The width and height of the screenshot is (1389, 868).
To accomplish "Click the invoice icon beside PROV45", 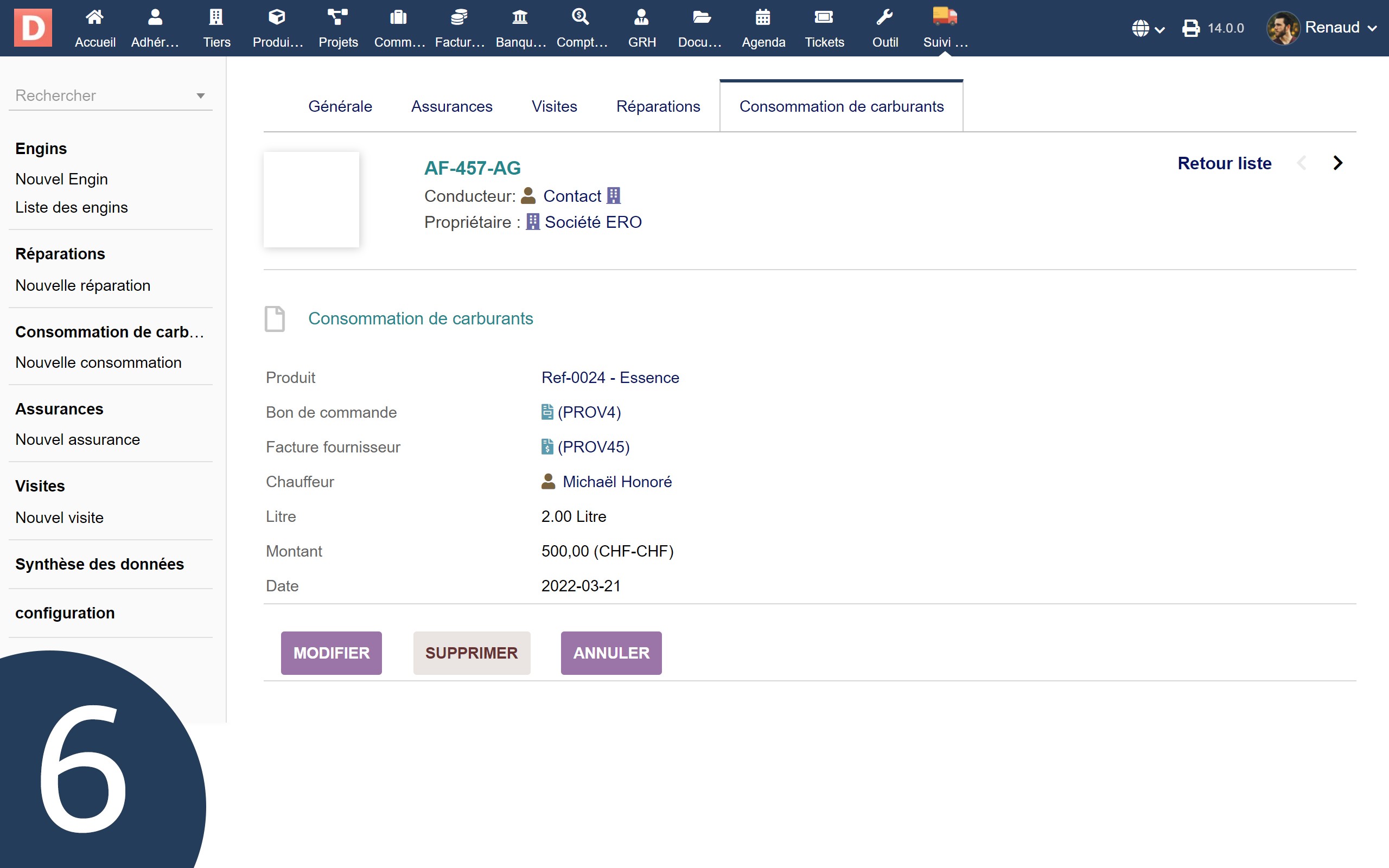I will (547, 446).
